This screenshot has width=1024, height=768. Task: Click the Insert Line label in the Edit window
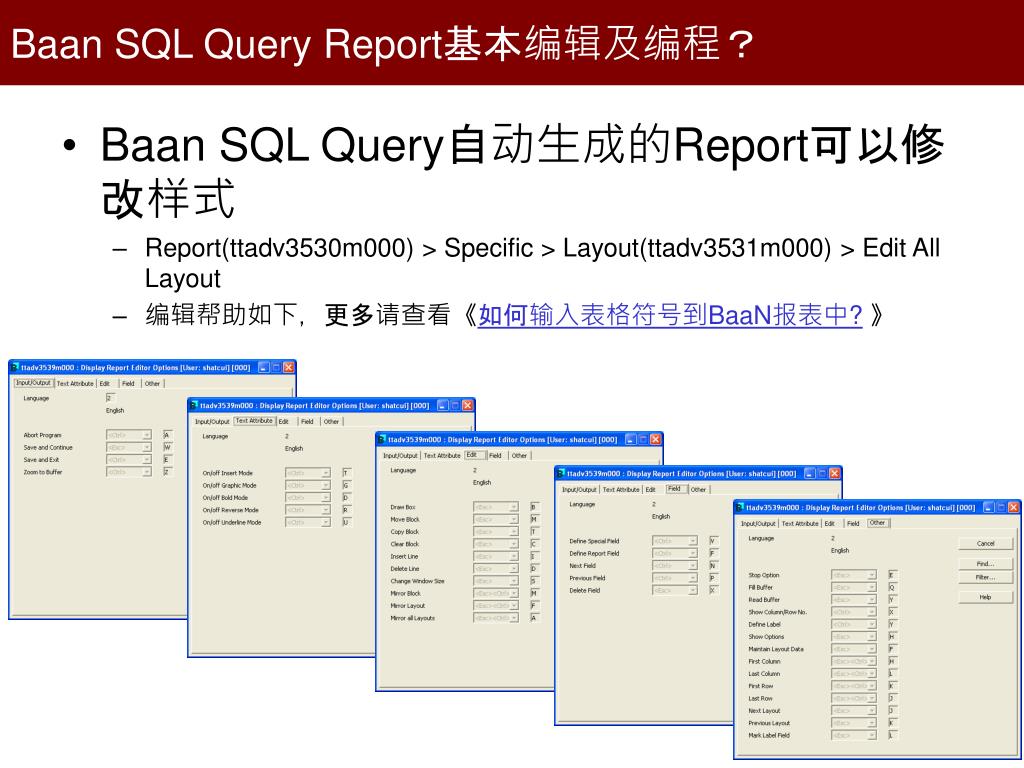404,556
